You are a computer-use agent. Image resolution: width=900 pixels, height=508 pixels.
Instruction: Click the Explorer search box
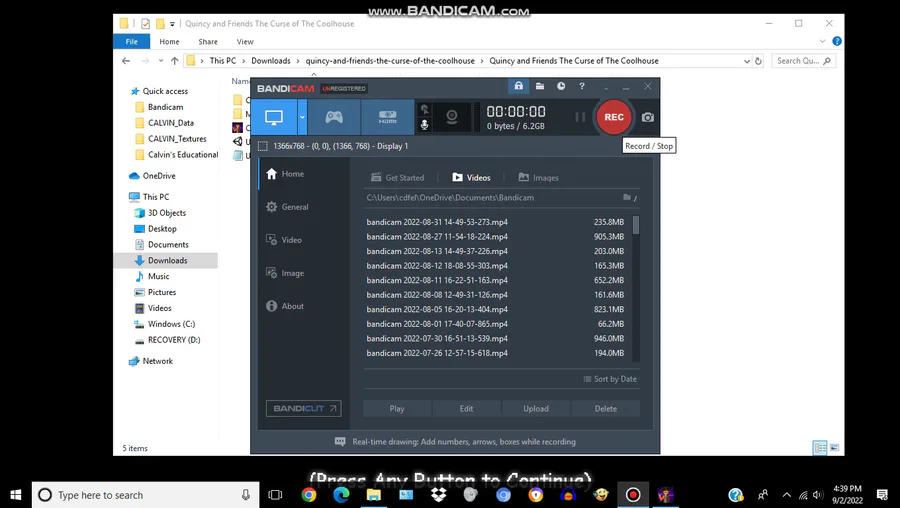click(803, 61)
